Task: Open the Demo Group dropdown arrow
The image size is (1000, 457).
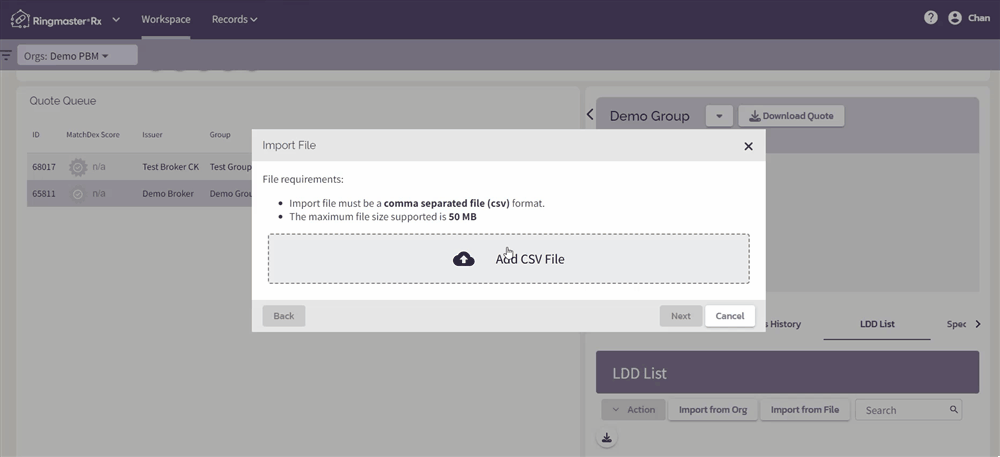Action: coord(719,116)
